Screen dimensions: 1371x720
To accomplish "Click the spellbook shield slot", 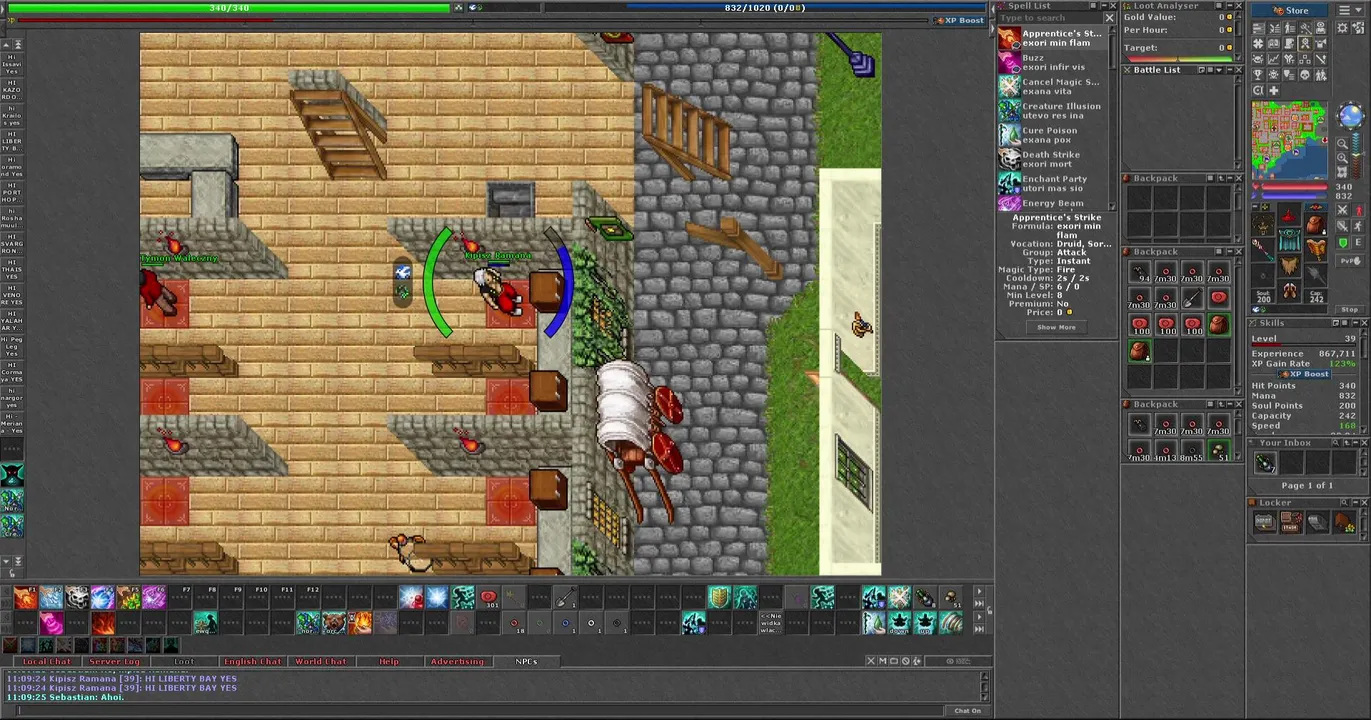I will click(x=1315, y=250).
